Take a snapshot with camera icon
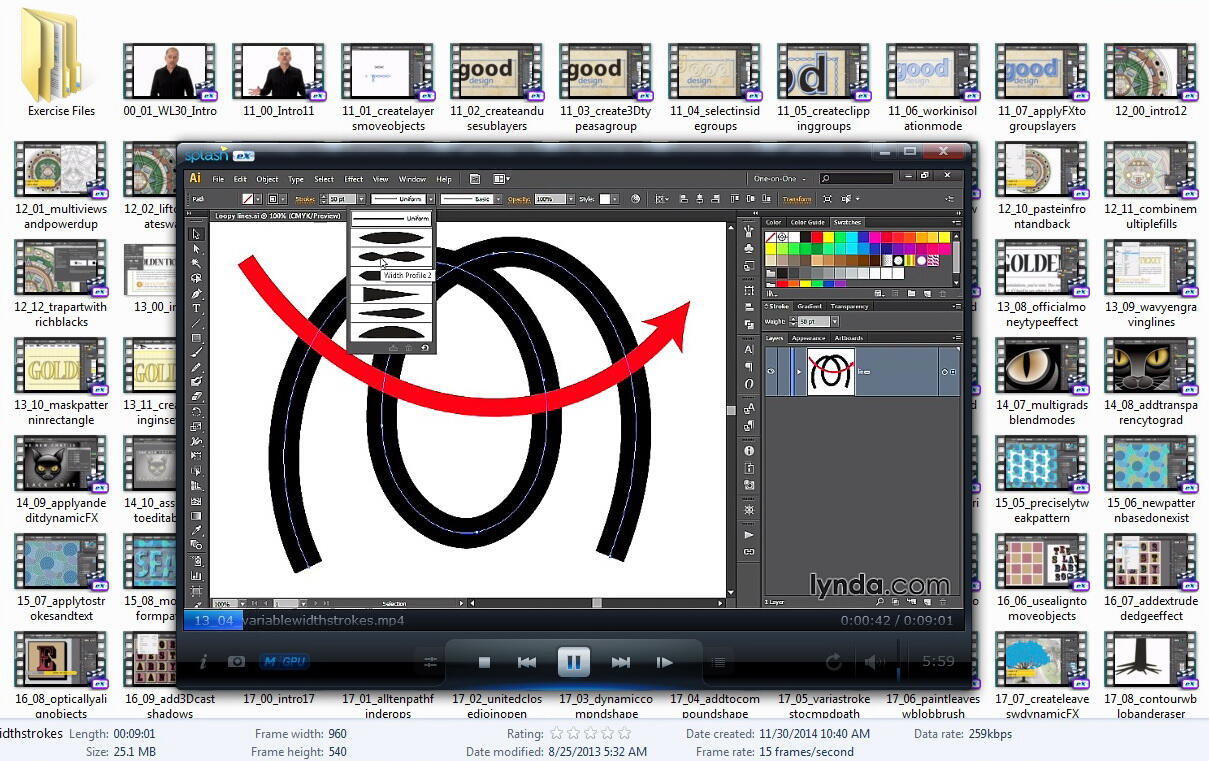 click(237, 661)
